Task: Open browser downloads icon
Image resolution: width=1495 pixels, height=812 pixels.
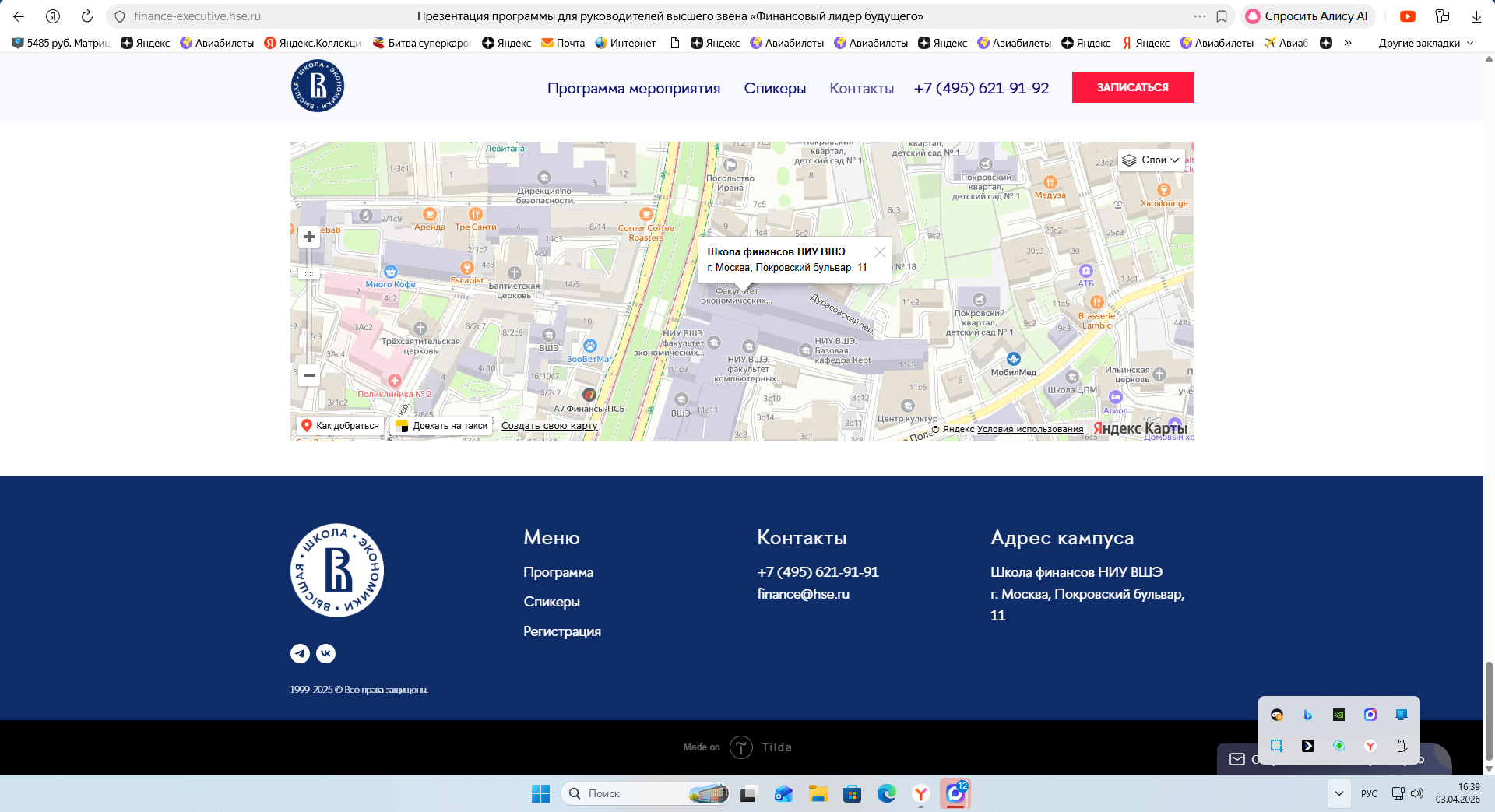Action: pyautogui.click(x=1476, y=16)
